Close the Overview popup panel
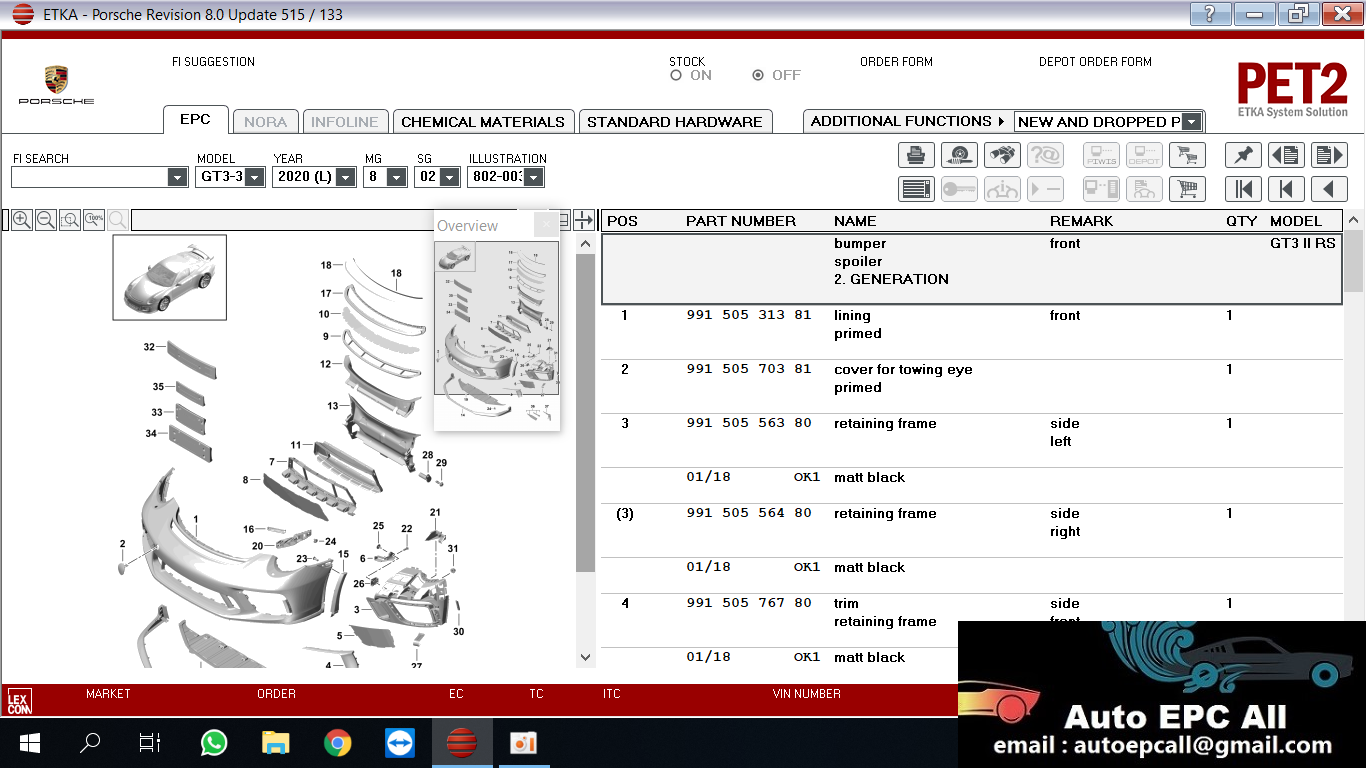The height and width of the screenshot is (768, 1366). [546, 225]
